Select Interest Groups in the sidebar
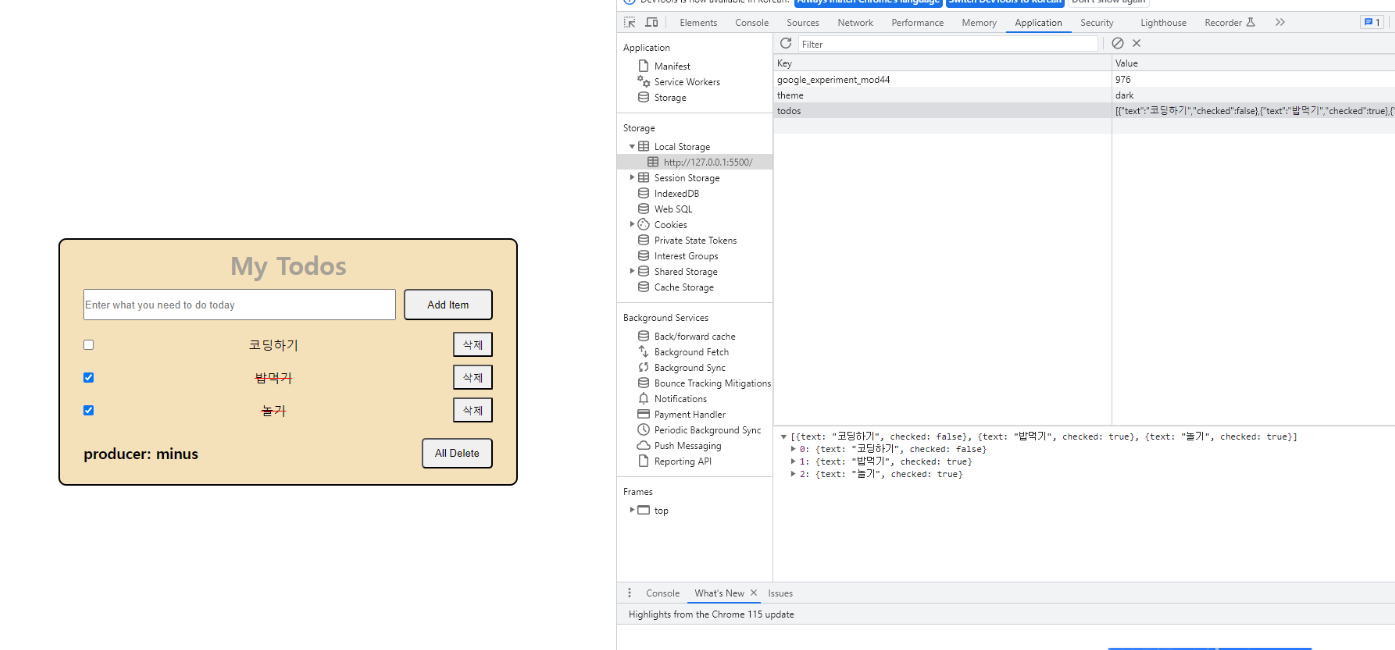This screenshot has height=650, width=1395. [686, 256]
